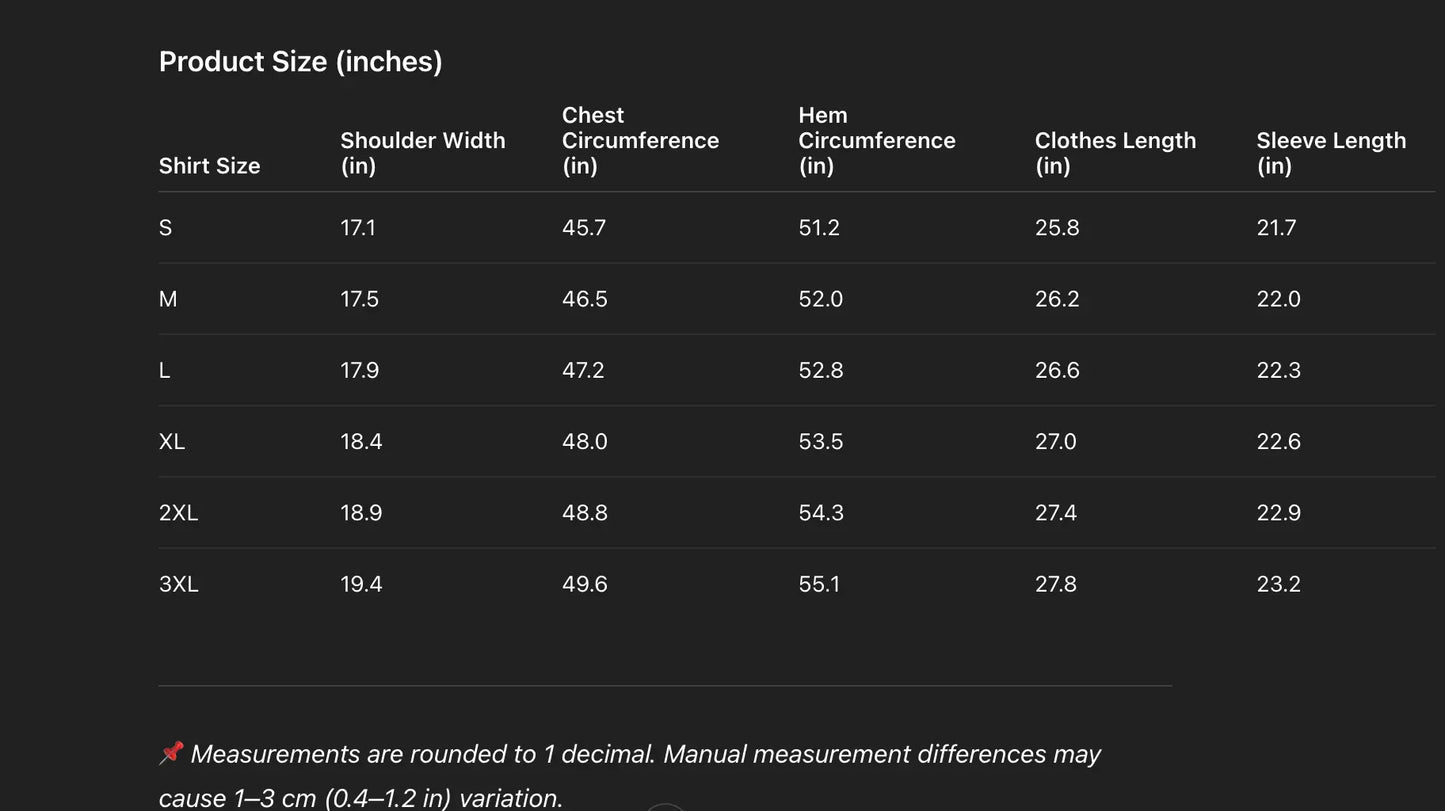Screen dimensions: 1445x811
Task: Select the Sleeve Length column header
Action: [x=1330, y=153]
